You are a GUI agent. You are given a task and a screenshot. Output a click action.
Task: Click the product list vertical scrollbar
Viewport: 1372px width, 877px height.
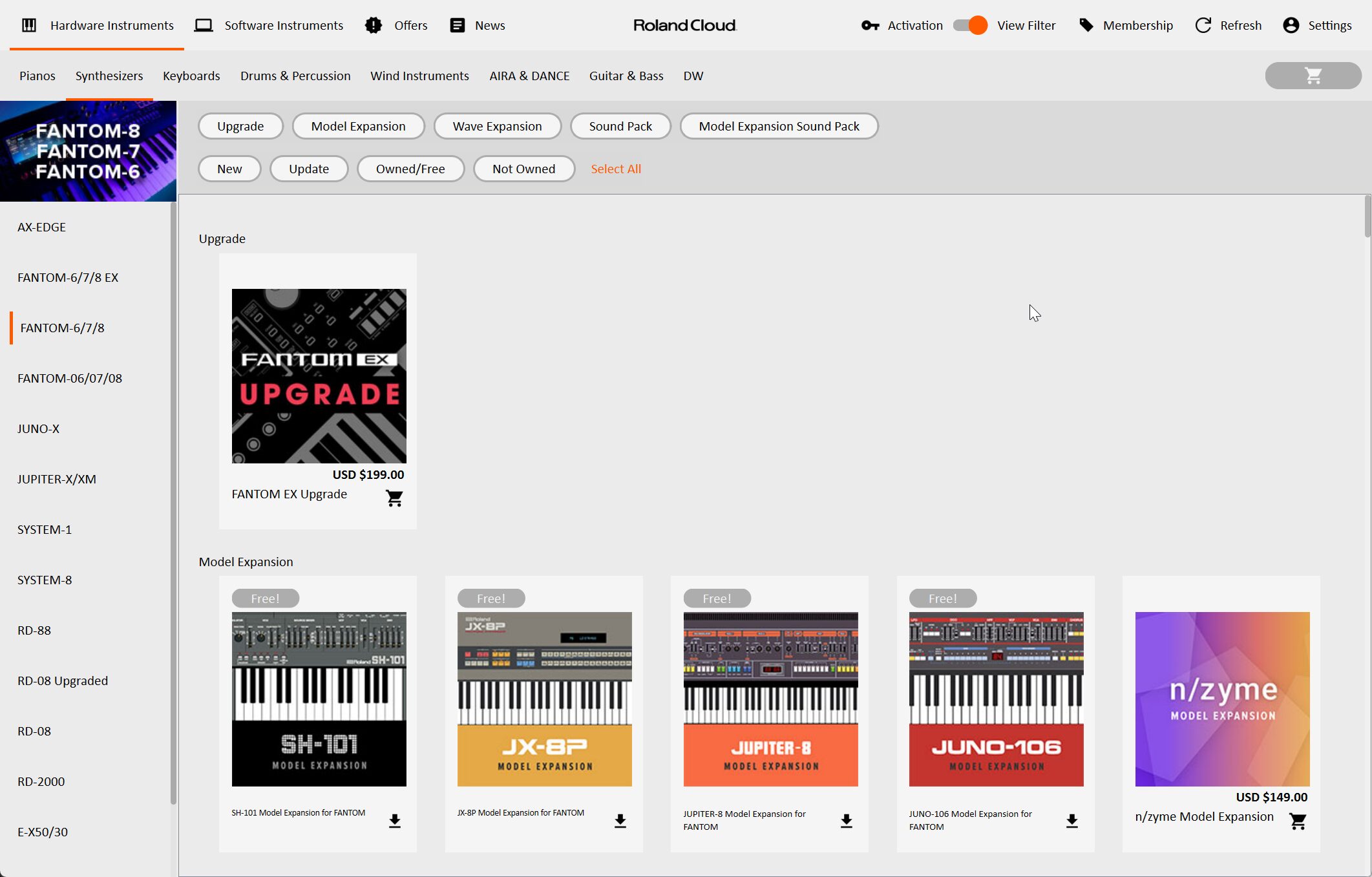tap(1367, 217)
